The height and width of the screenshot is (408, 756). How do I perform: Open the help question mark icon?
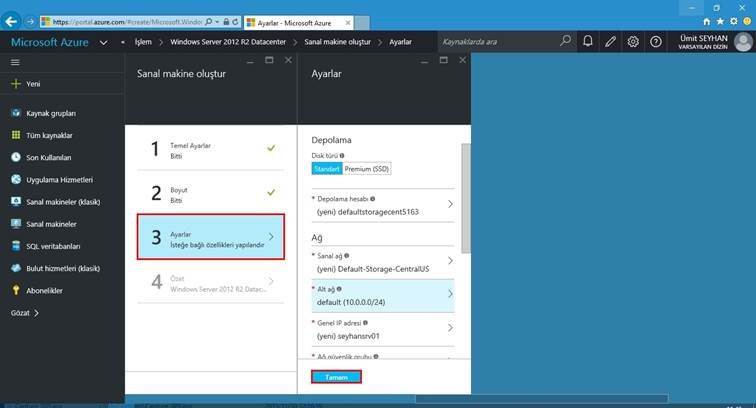656,41
